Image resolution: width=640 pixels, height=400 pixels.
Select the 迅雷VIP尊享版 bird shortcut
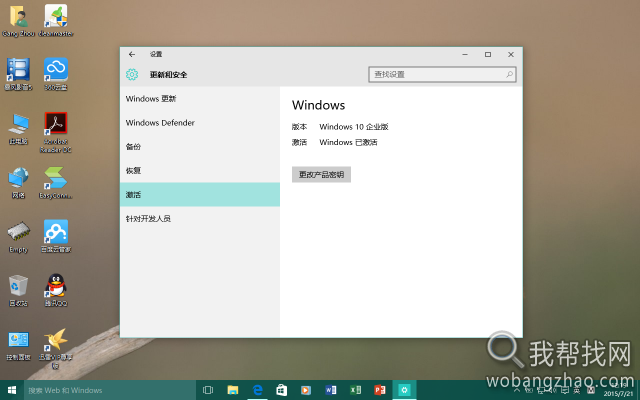[x=56, y=349]
